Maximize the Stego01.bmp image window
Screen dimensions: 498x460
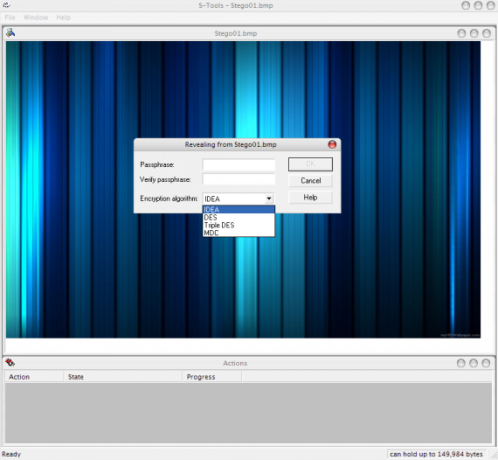pos(474,33)
